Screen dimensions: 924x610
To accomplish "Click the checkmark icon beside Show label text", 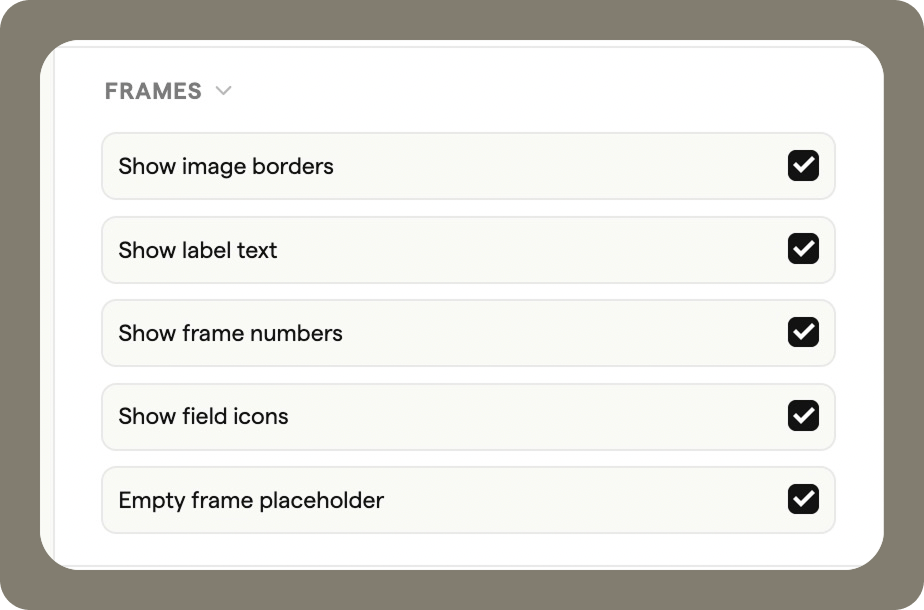I will pos(804,250).
